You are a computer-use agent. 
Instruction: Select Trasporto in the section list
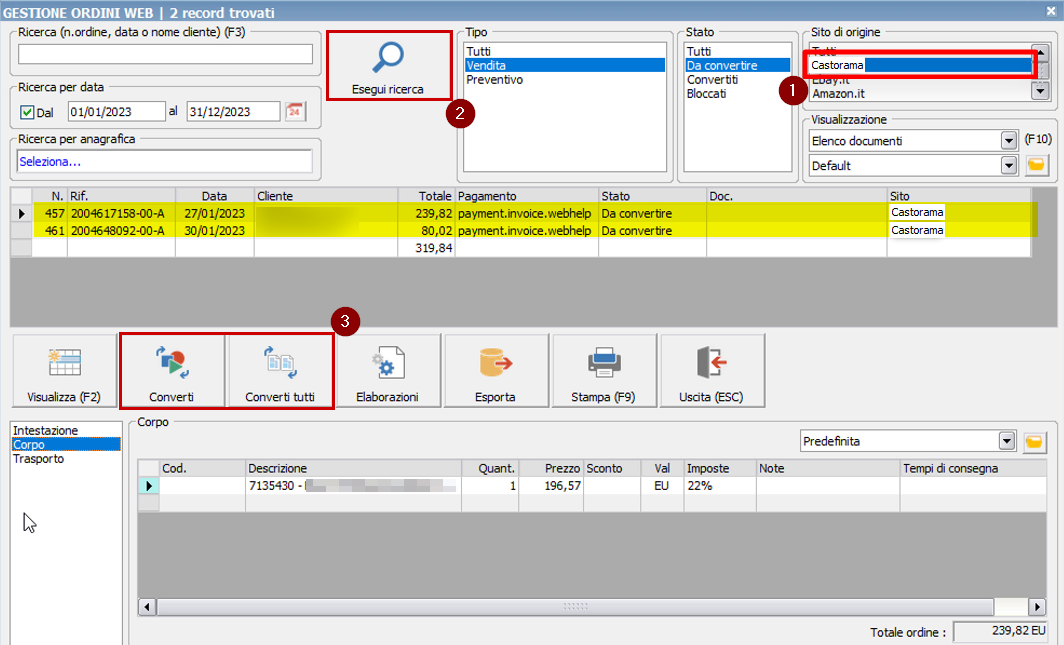coord(38,459)
